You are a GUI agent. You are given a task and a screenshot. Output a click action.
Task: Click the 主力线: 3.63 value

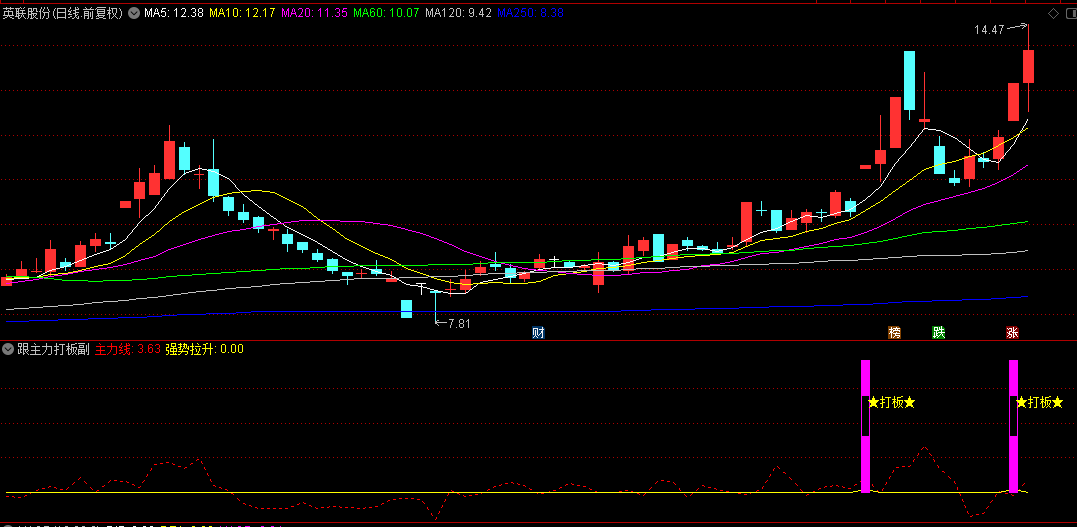pos(128,349)
